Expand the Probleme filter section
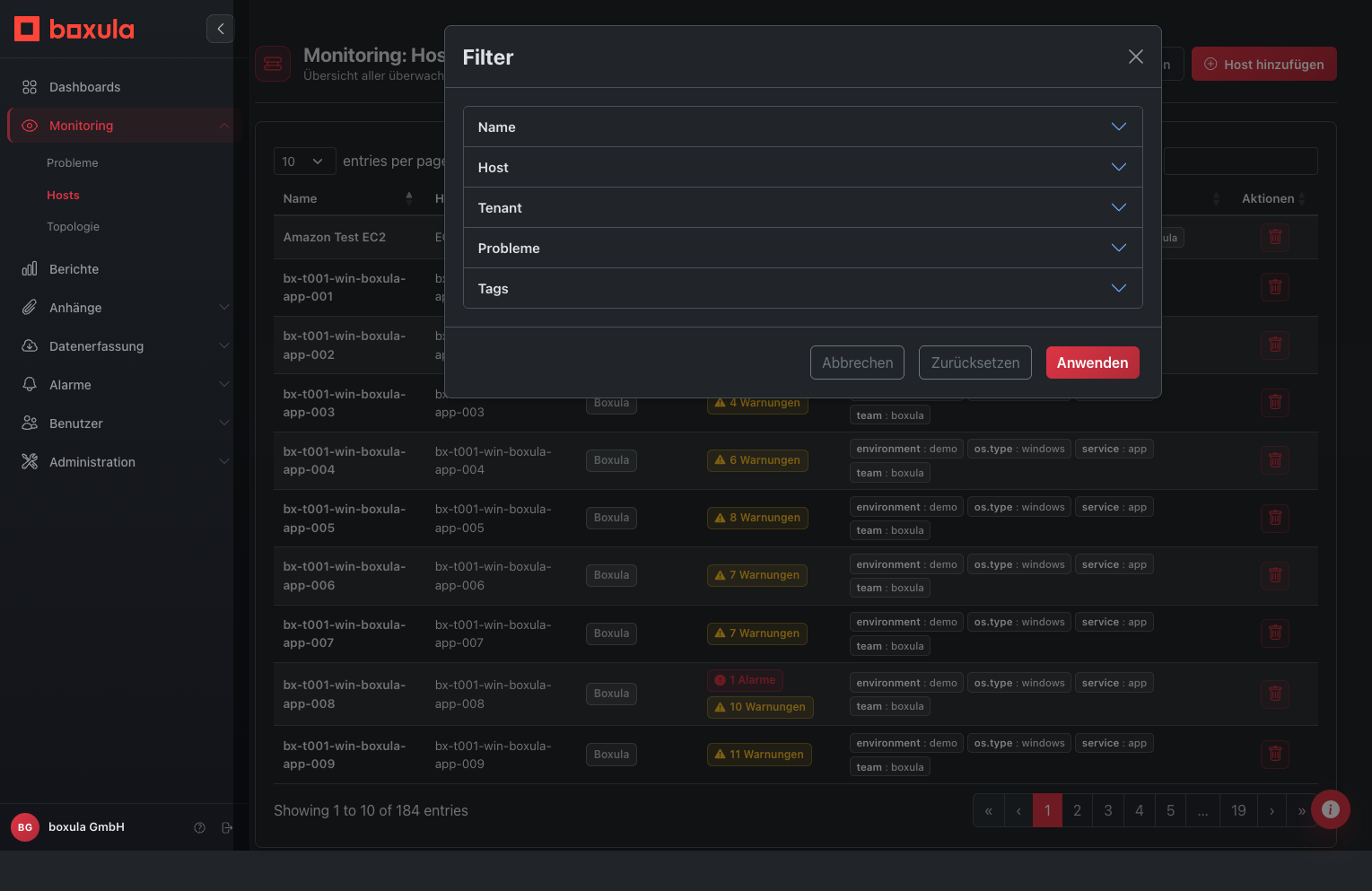Viewport: 1372px width, 891px height. coord(803,248)
